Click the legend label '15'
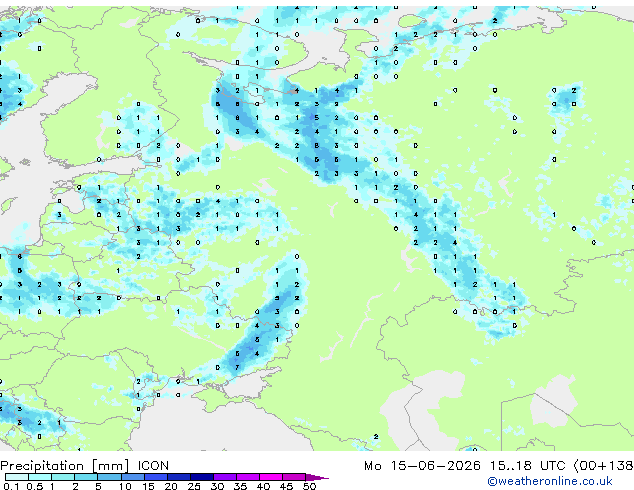The width and height of the screenshot is (634, 490). pyautogui.click(x=148, y=486)
